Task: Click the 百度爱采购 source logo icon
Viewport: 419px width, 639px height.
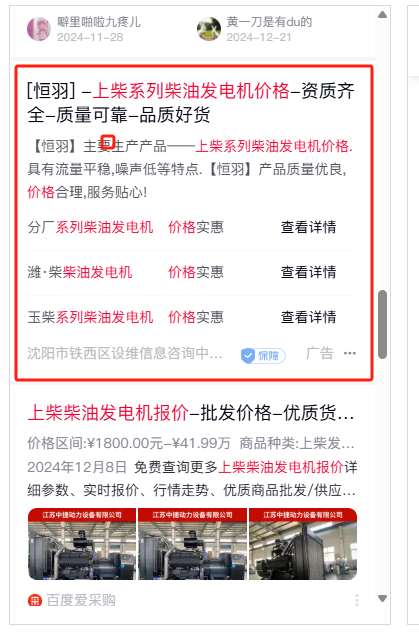Action: pyautogui.click(x=35, y=600)
